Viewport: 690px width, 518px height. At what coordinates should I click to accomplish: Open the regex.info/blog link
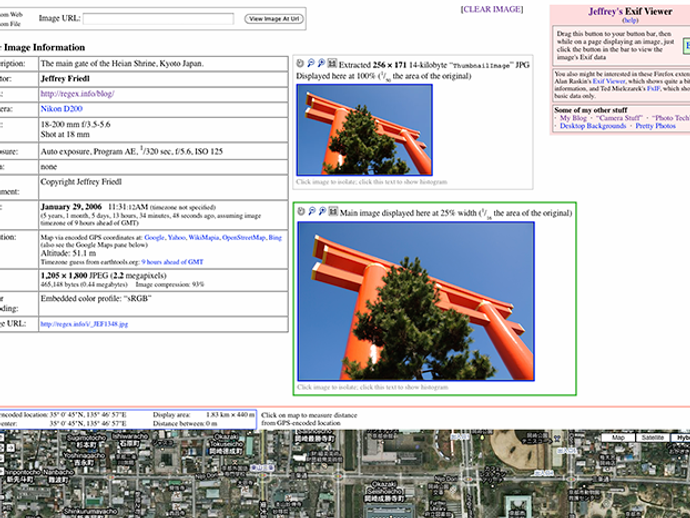(x=77, y=94)
